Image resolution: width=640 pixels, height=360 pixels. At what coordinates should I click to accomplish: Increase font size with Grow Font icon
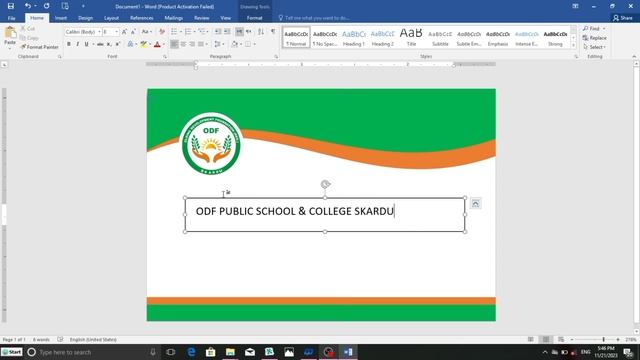pos(124,32)
